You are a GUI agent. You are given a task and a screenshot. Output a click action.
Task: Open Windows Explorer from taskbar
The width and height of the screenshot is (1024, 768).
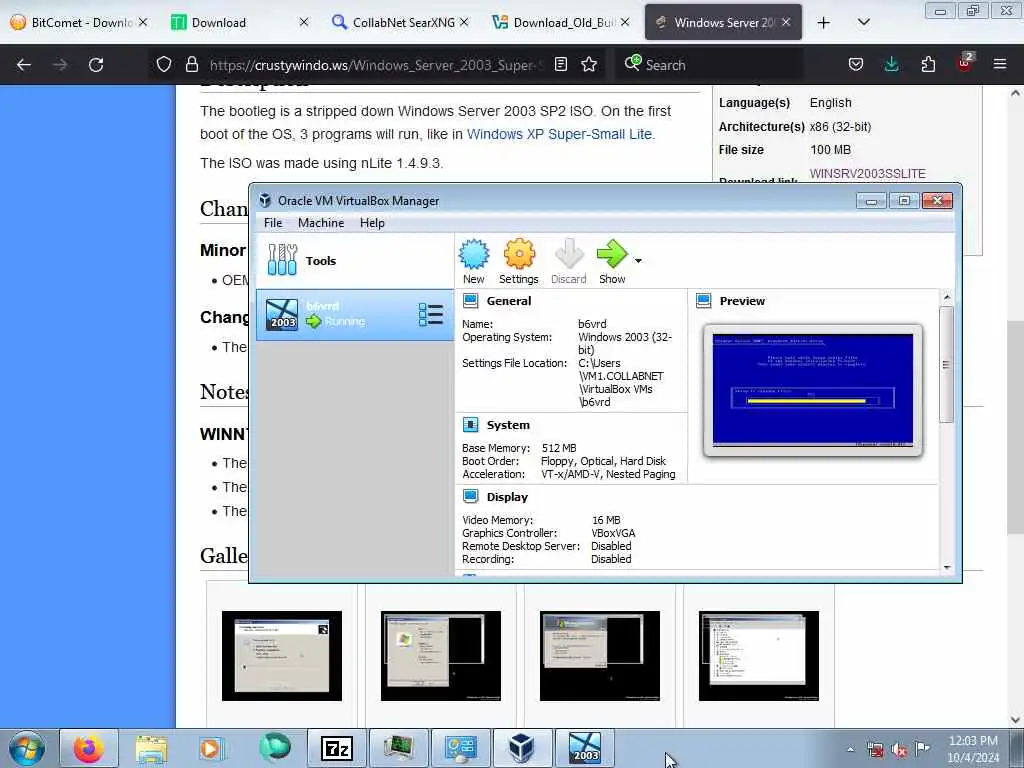coord(152,748)
